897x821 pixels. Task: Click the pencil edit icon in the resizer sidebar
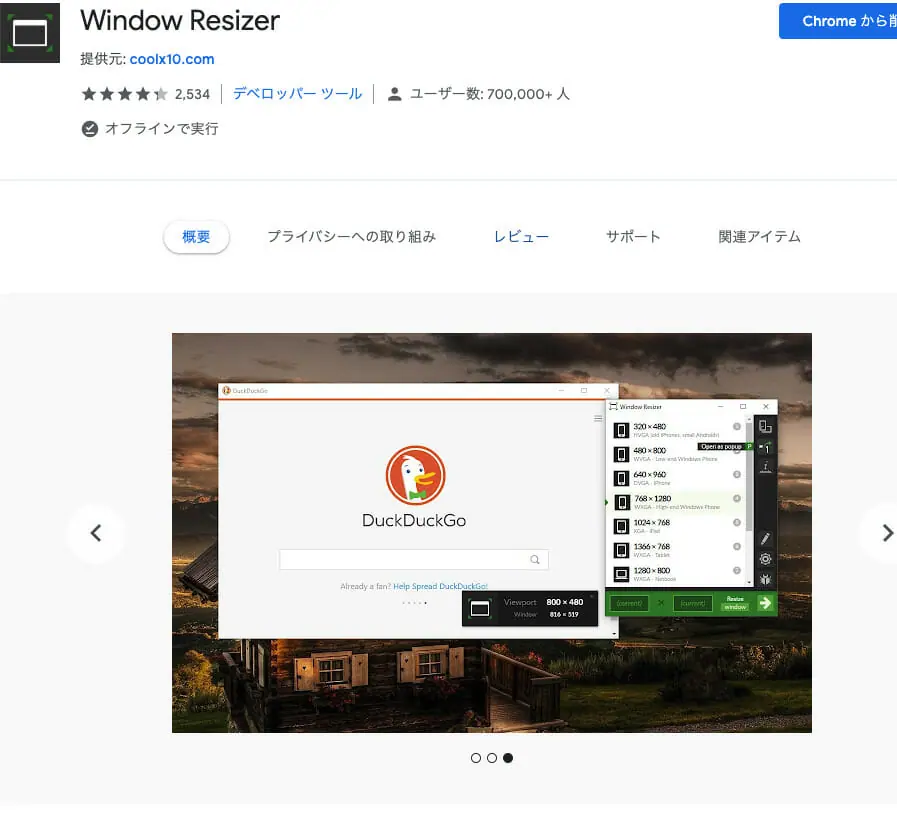tap(766, 539)
